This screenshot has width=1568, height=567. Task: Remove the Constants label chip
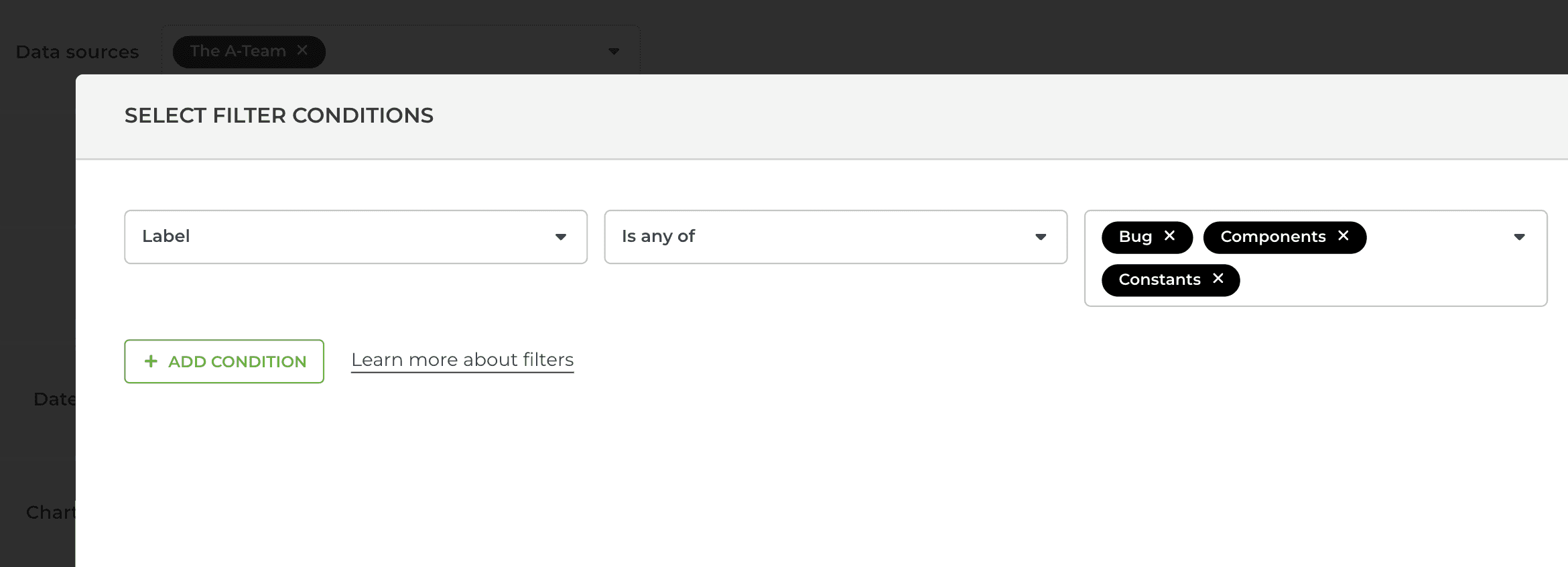[x=1218, y=278]
